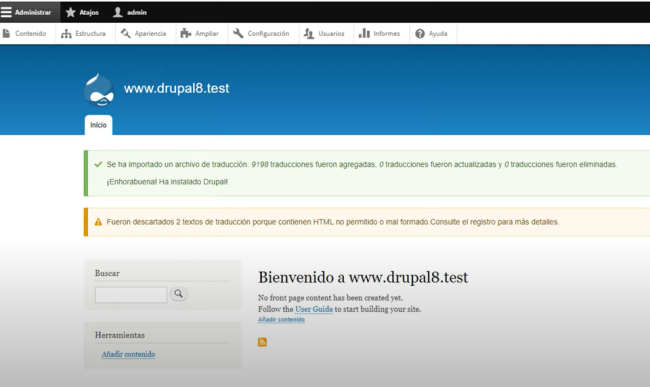This screenshot has height=387, width=650.
Task: Click the Fueron descartados 2 textos warning text
Action: point(333,222)
